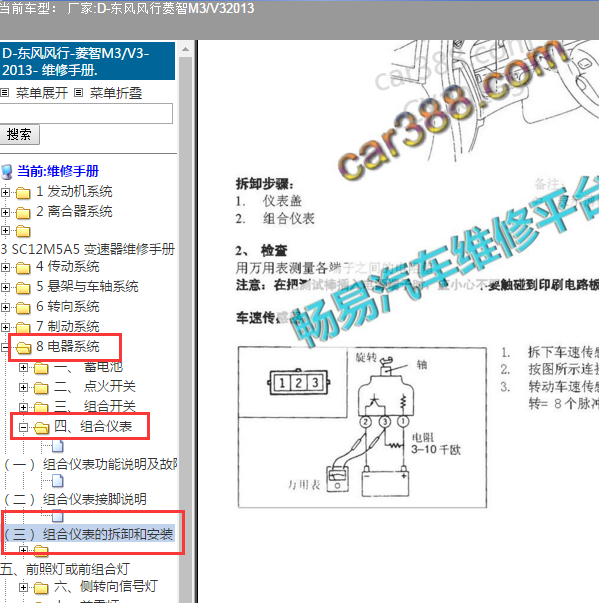Click the computer icon beside 当前:维修手册

[7, 172]
